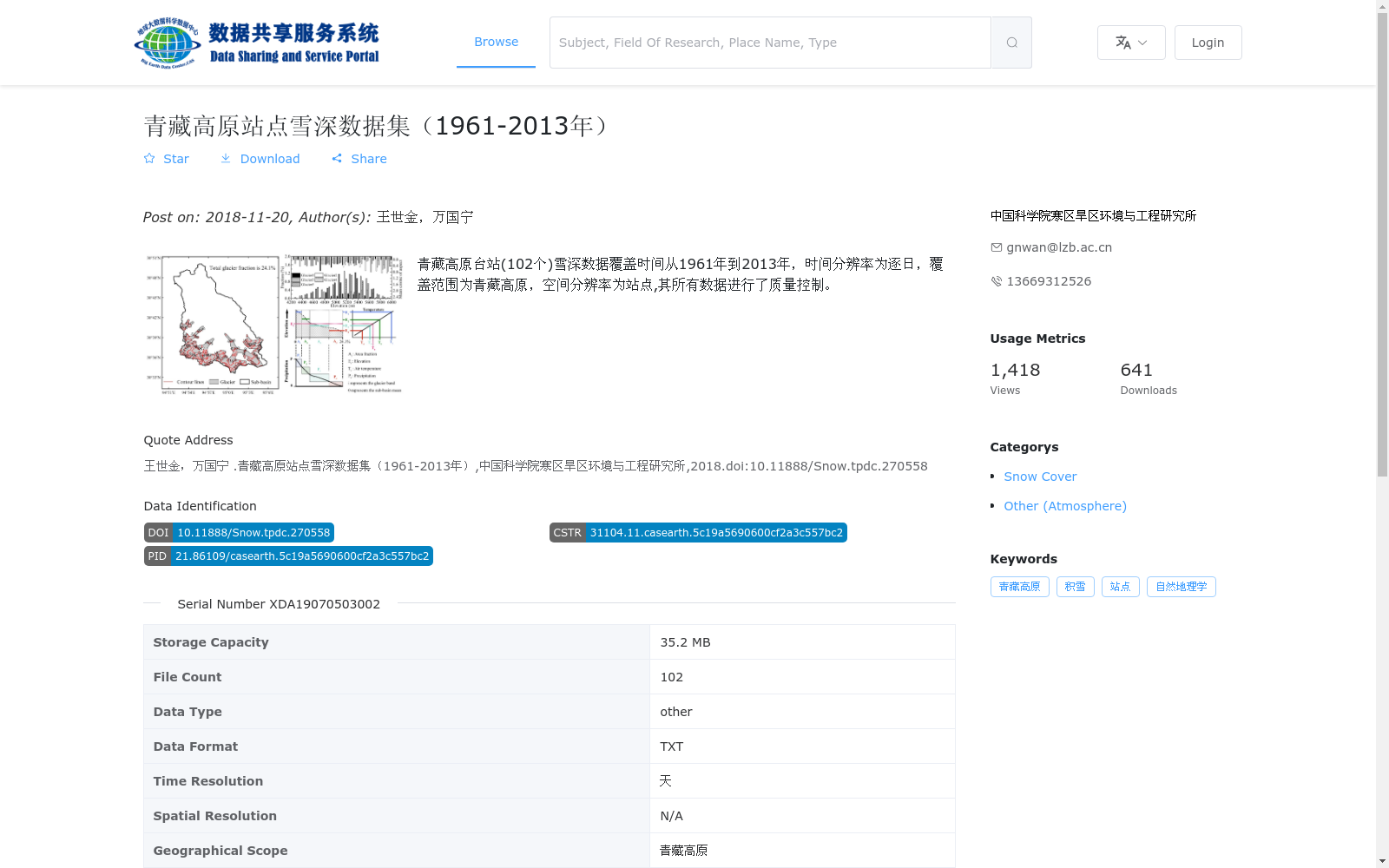
Task: Click the Data Type value other
Action: [676, 712]
